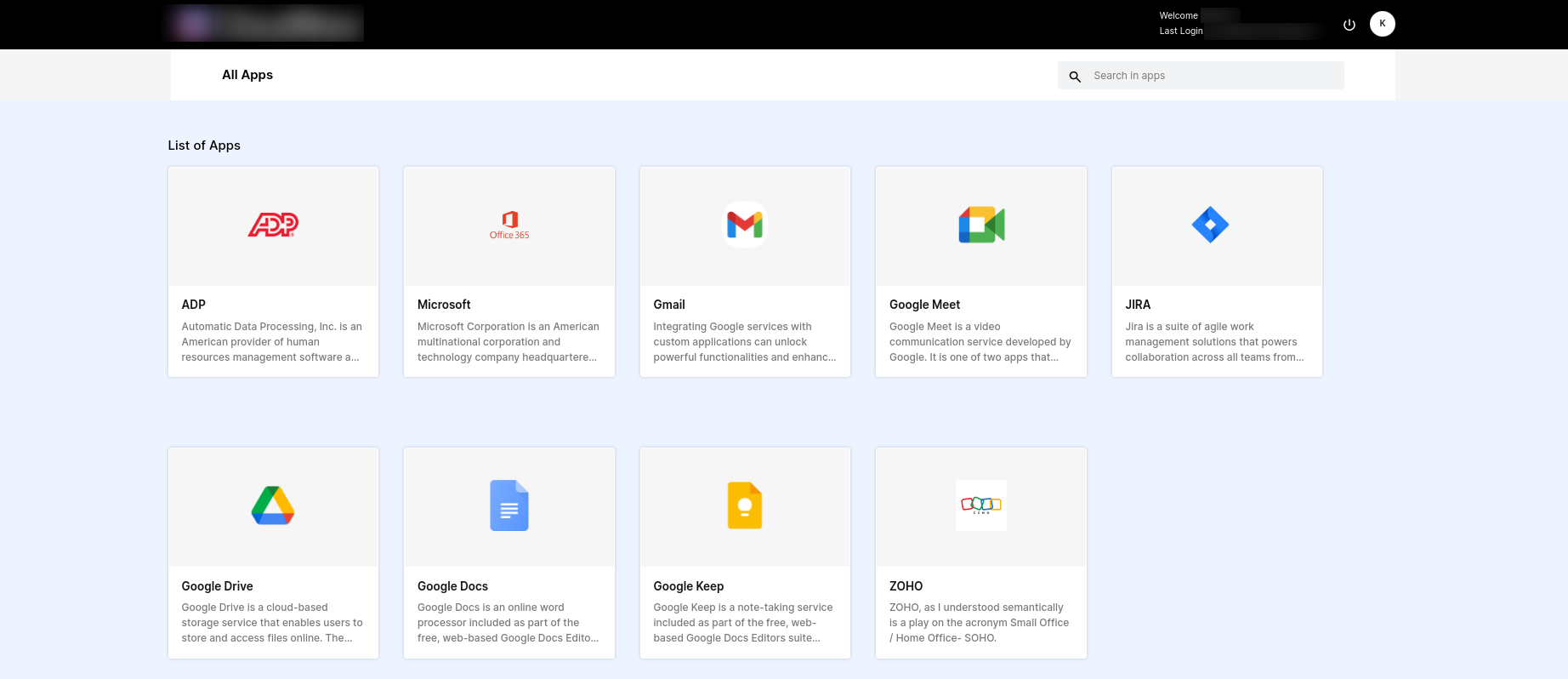Click the Google Meet app title
Viewport: 1568px width, 679px height.
[x=924, y=305]
